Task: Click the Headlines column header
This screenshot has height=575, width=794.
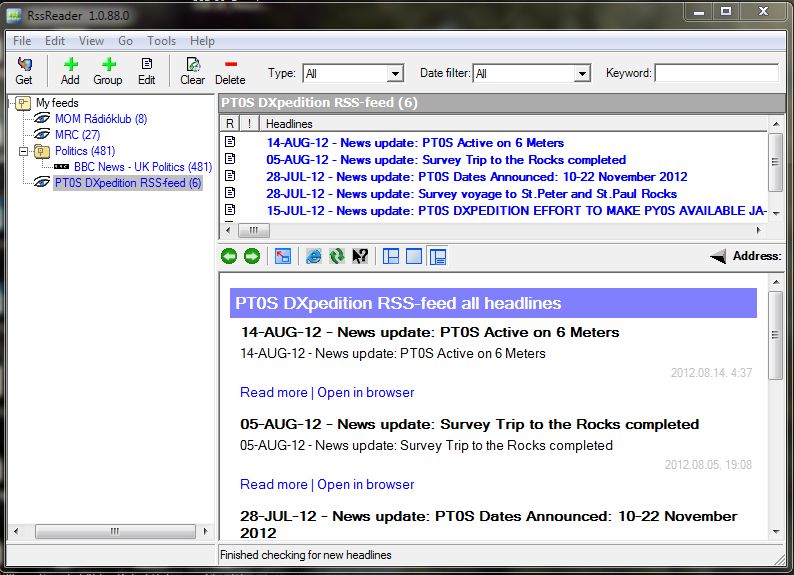Action: 513,124
